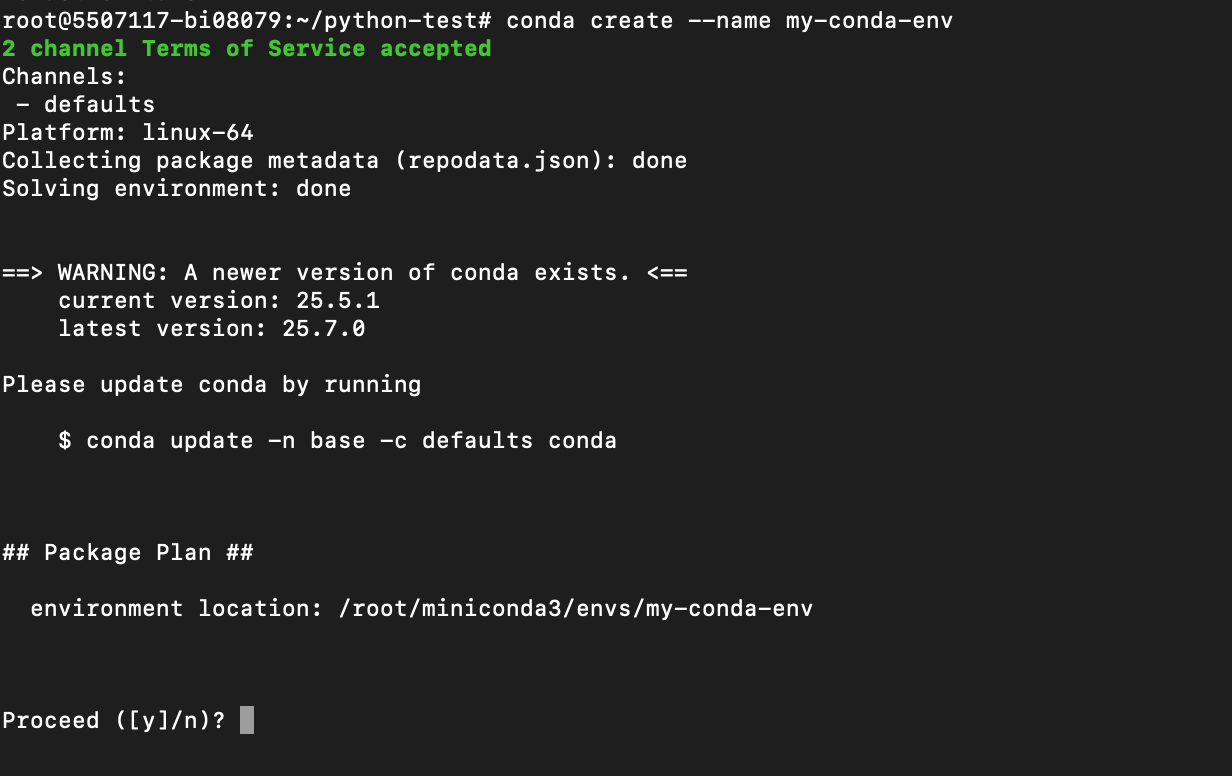Click the 'Proceed ([y]/n)?' prompt text
The image size is (1232, 776).
114,721
